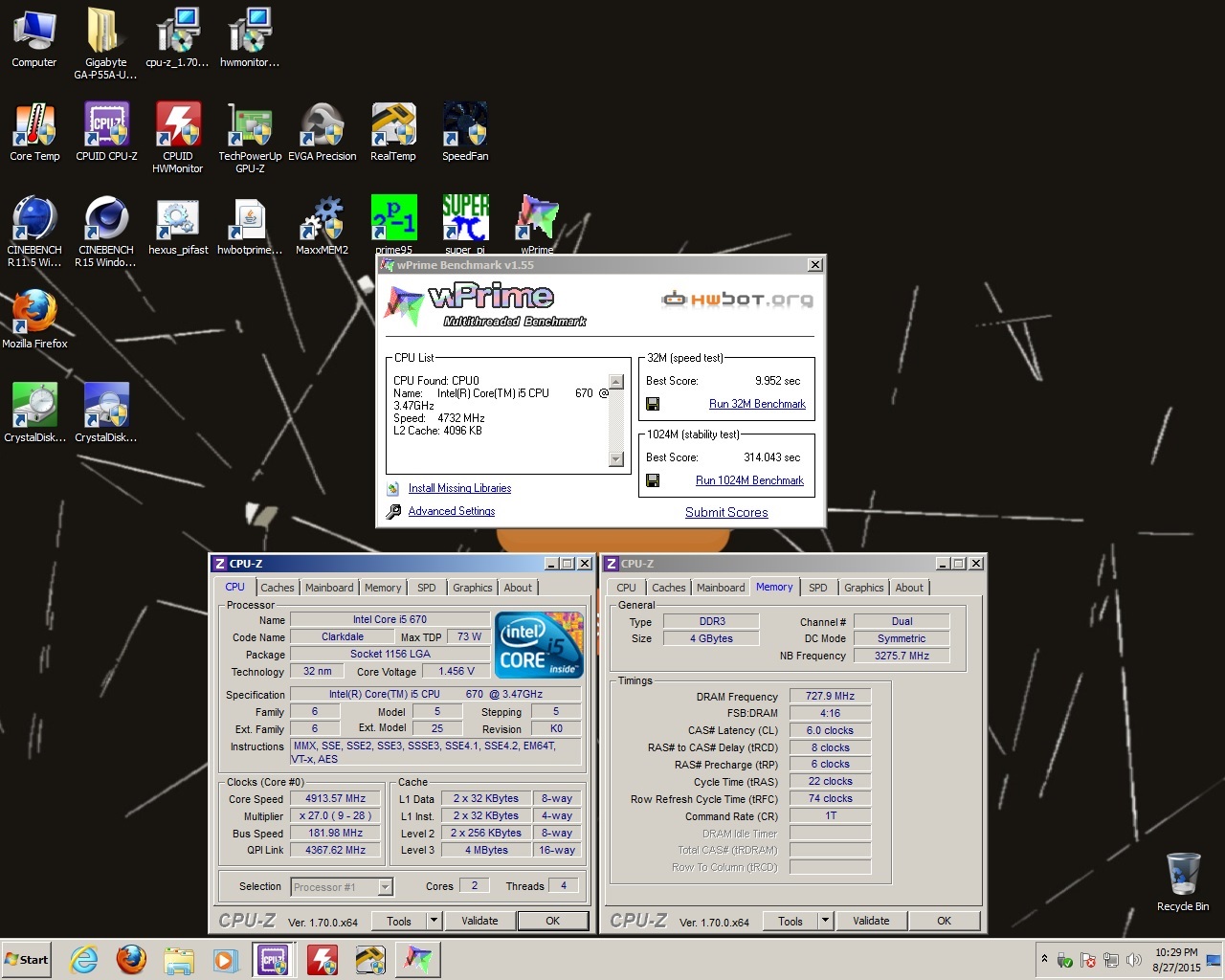Open the Mozilla Firefox desktop shortcut
The height and width of the screenshot is (980, 1225).
coord(34,319)
